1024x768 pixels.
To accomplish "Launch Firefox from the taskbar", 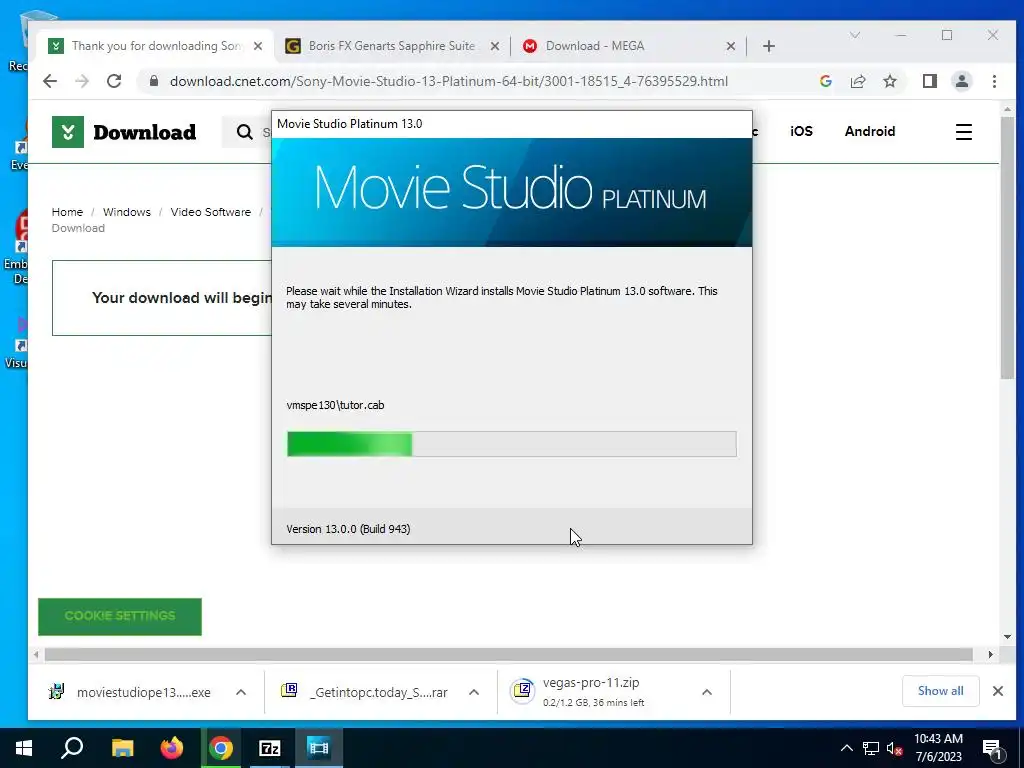I will (x=172, y=748).
